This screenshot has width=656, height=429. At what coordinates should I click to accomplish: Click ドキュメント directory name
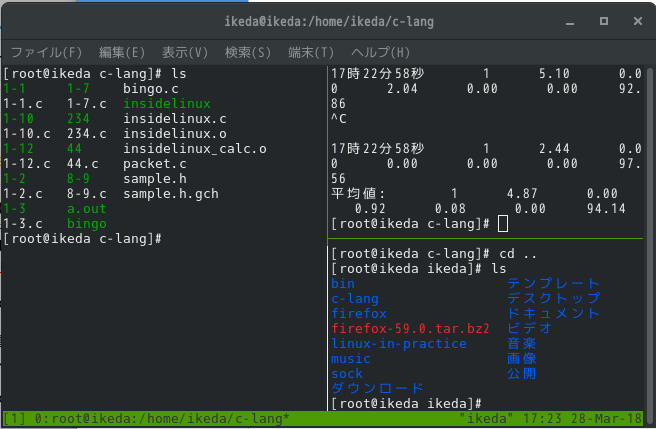[x=554, y=313]
